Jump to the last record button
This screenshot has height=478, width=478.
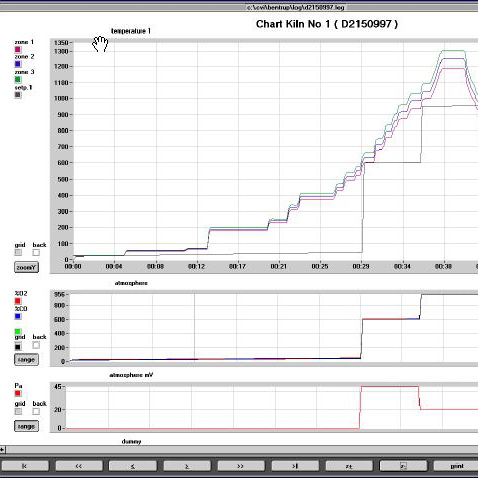295,466
